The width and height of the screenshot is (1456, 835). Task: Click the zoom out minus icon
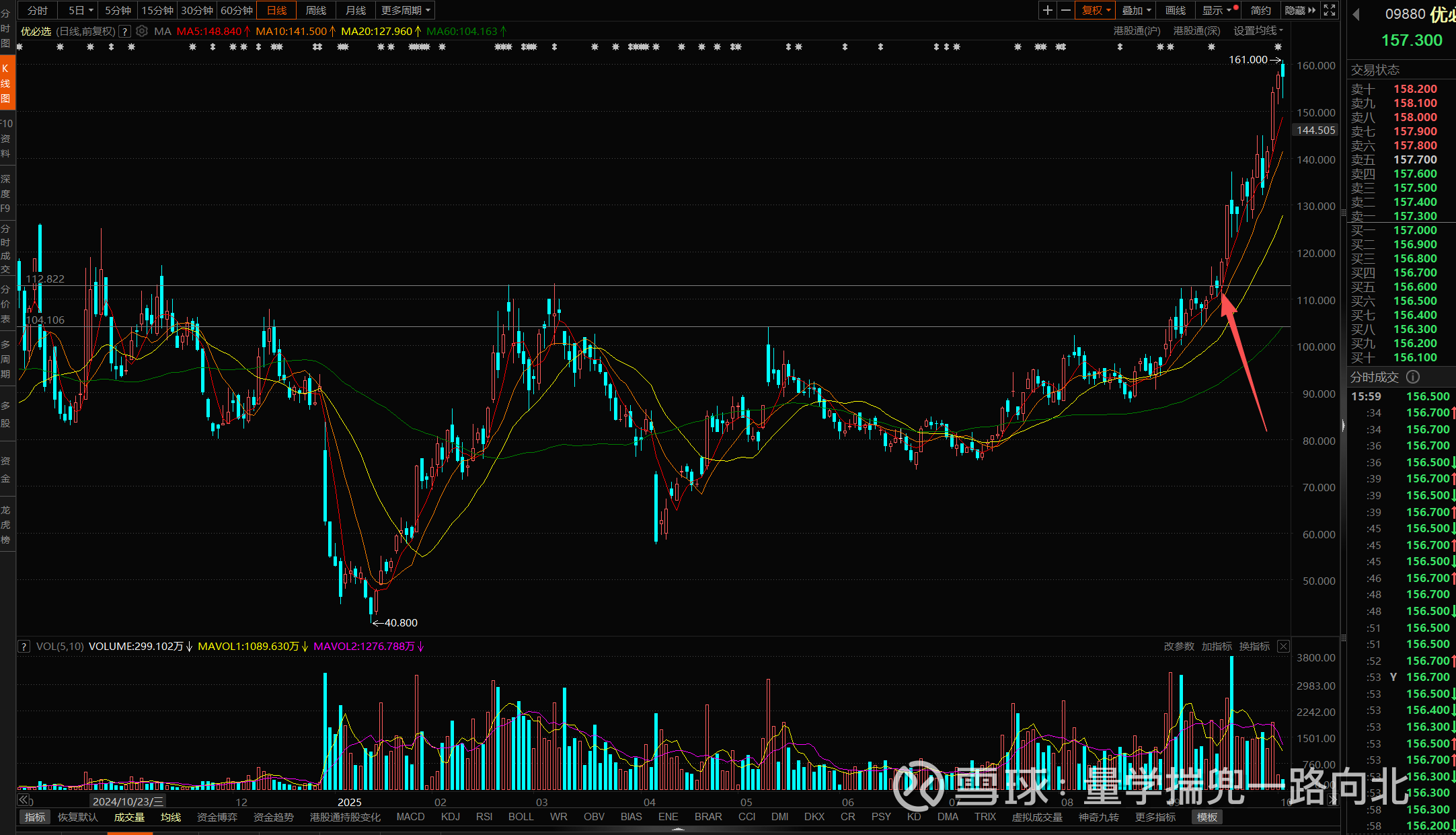click(x=1066, y=10)
